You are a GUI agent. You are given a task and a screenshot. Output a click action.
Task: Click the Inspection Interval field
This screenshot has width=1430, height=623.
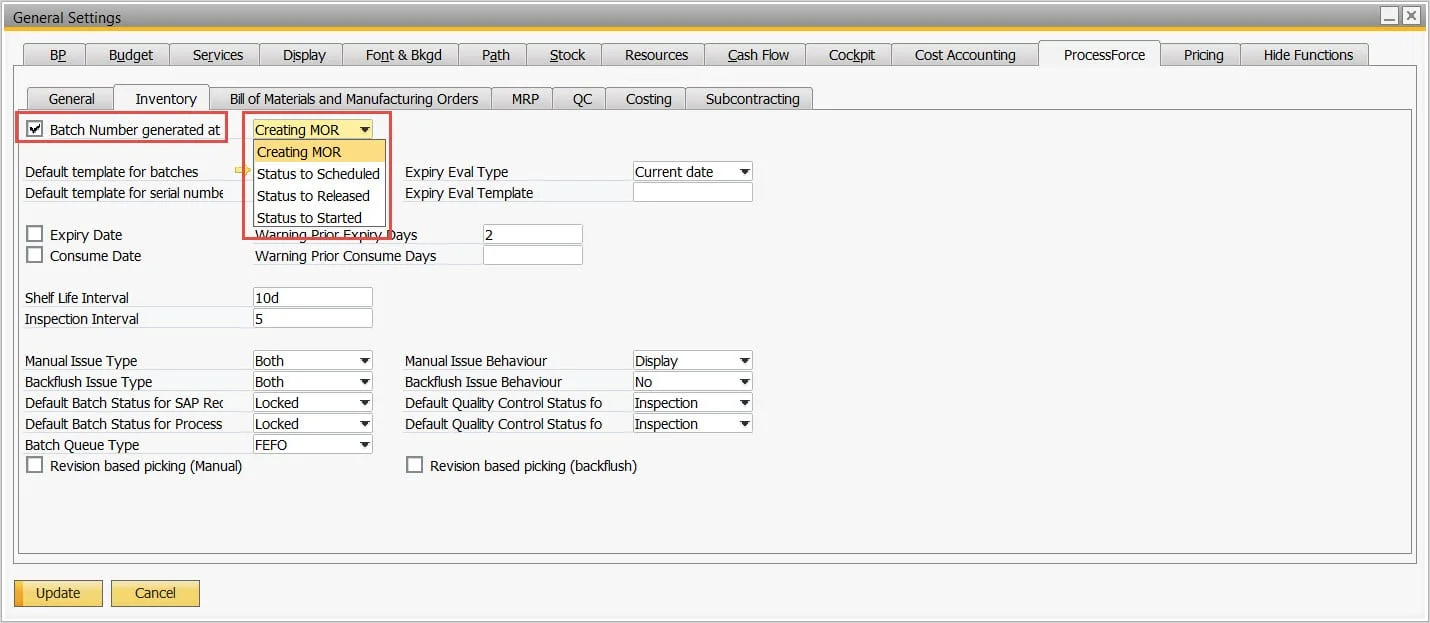click(313, 319)
